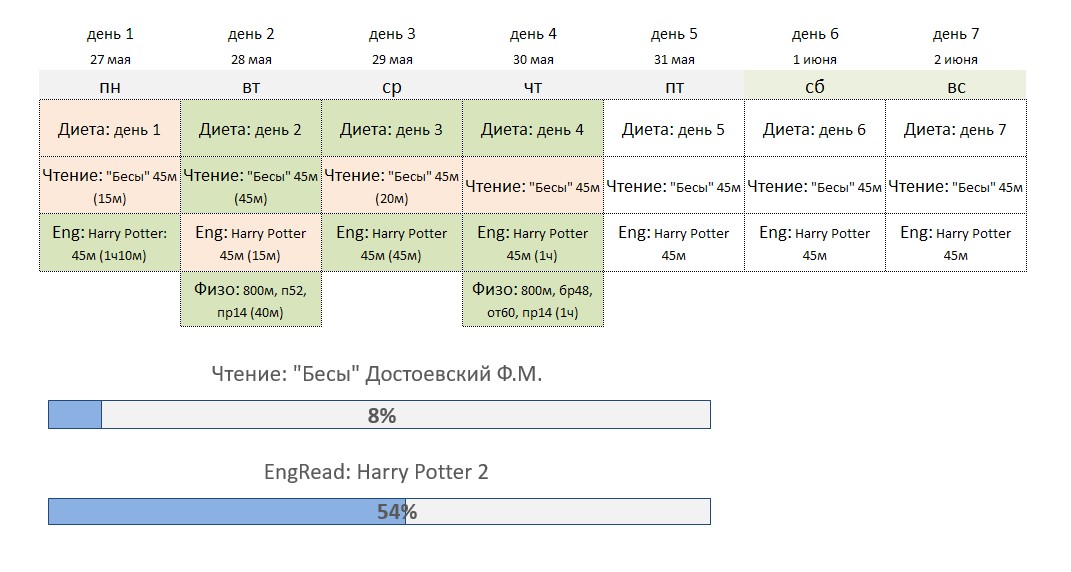
Task: Select Thursday's Чтение Бесы cell
Action: (533, 185)
